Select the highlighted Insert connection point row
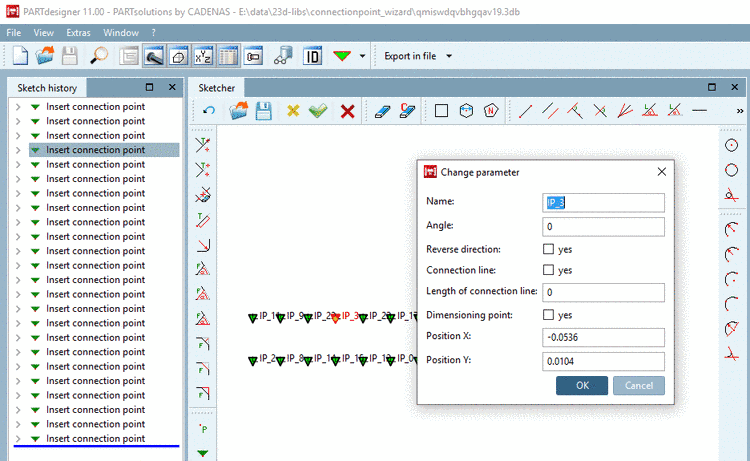750x461 pixels. click(104, 150)
